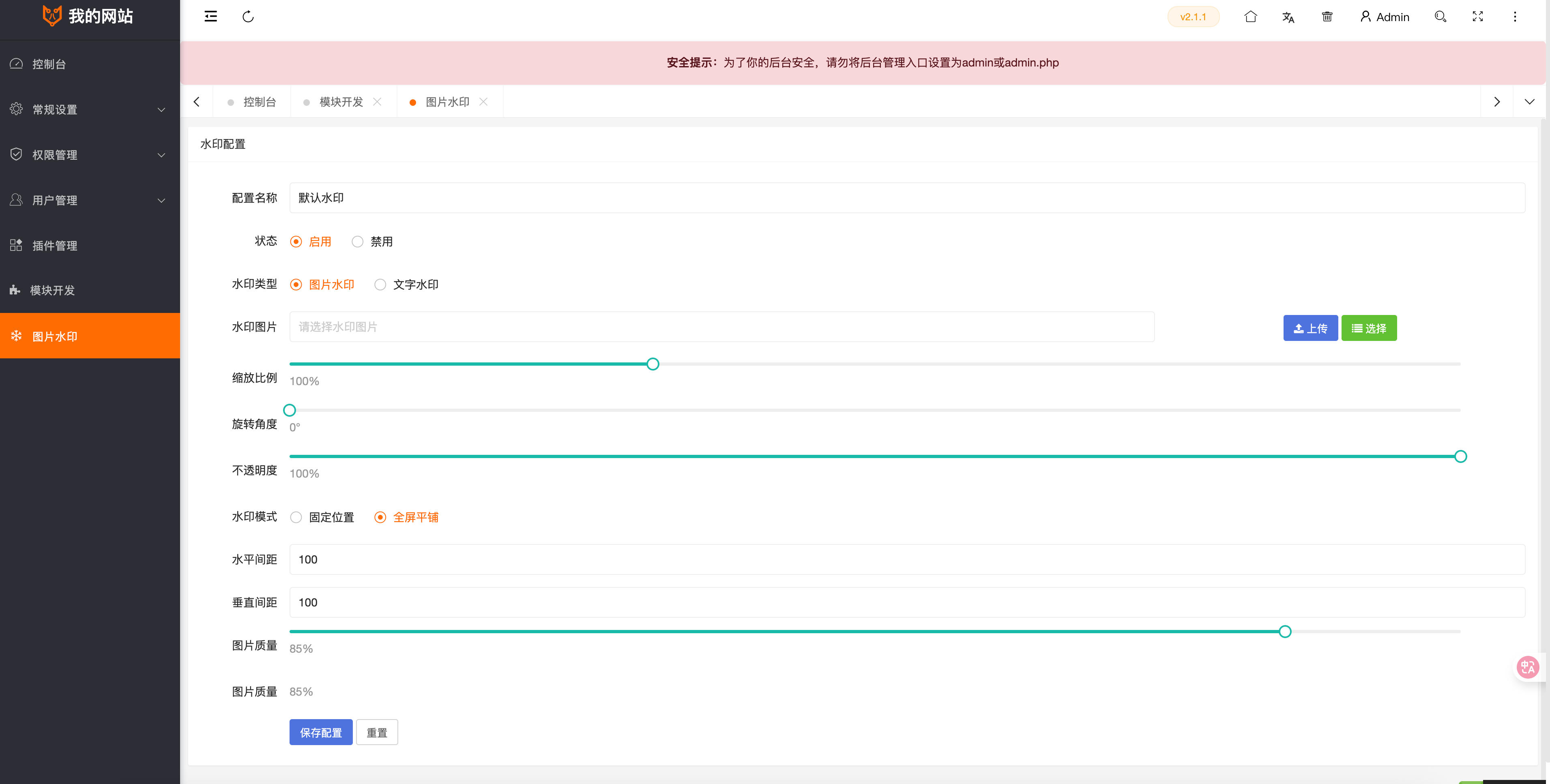The width and height of the screenshot is (1550, 784).
Task: Open the vertical three-dot more menu
Action: [1515, 16]
